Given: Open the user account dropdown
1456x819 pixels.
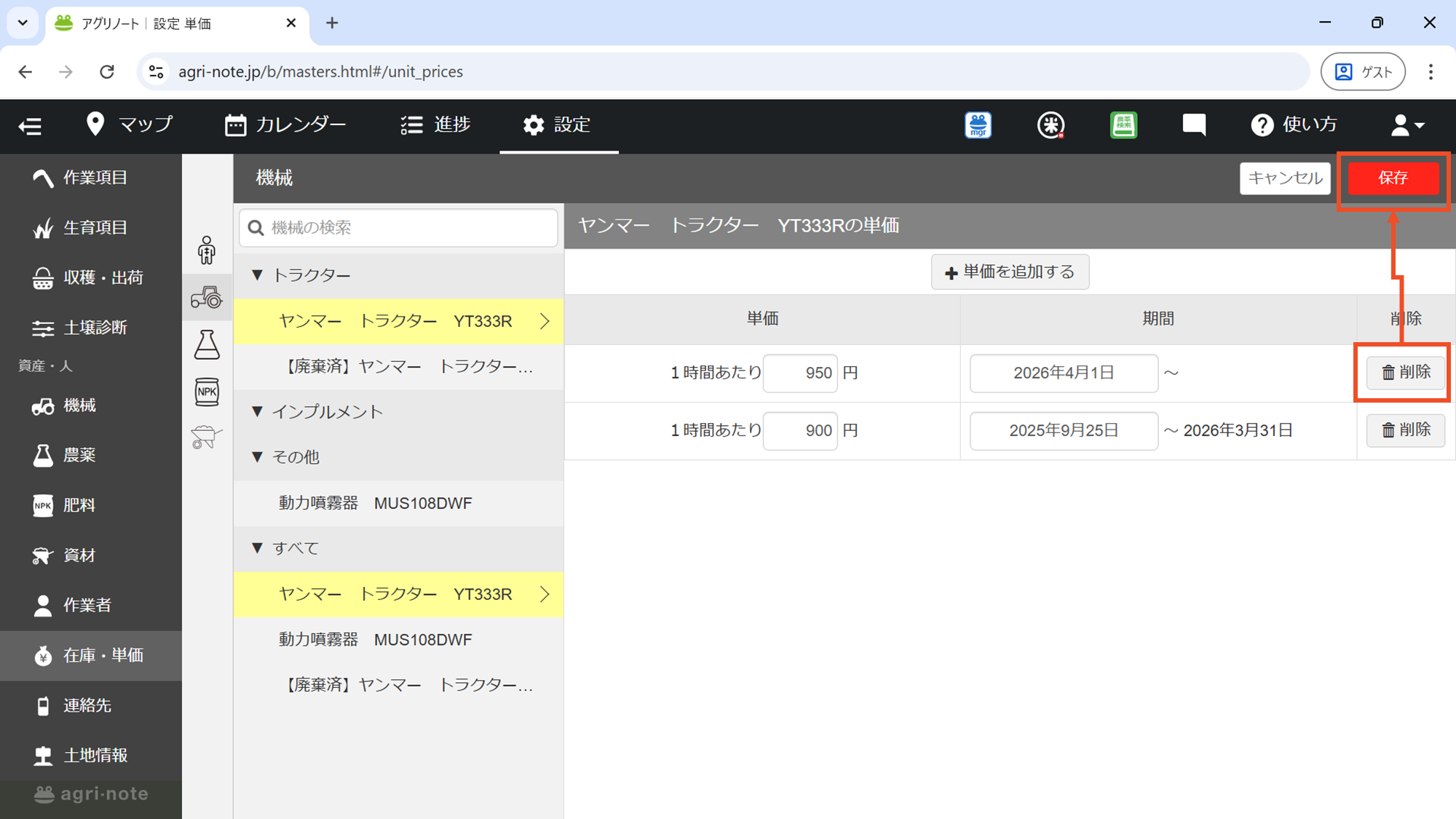Looking at the screenshot, I should pyautogui.click(x=1406, y=125).
